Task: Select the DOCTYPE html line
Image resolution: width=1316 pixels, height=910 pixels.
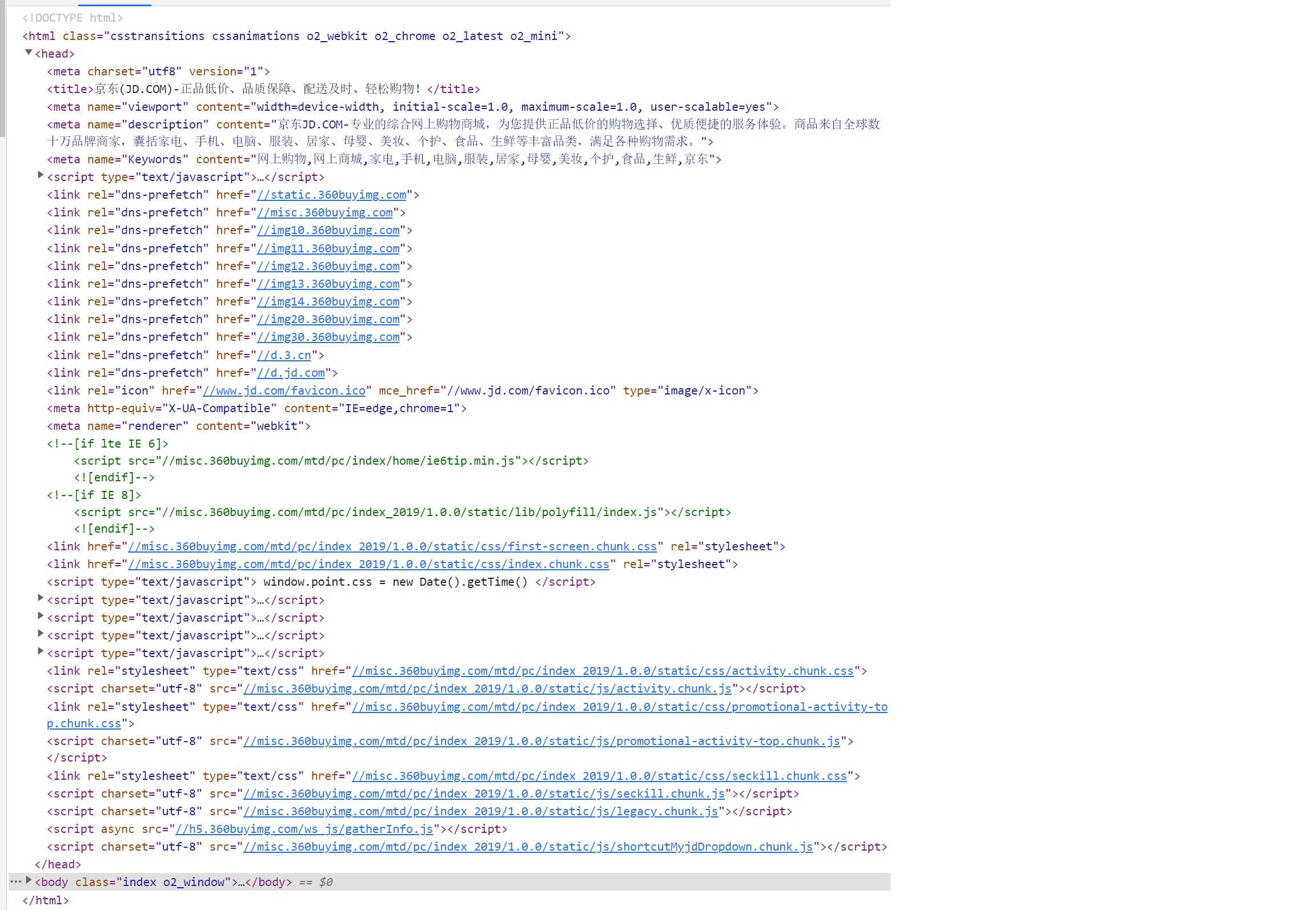Action: click(73, 18)
